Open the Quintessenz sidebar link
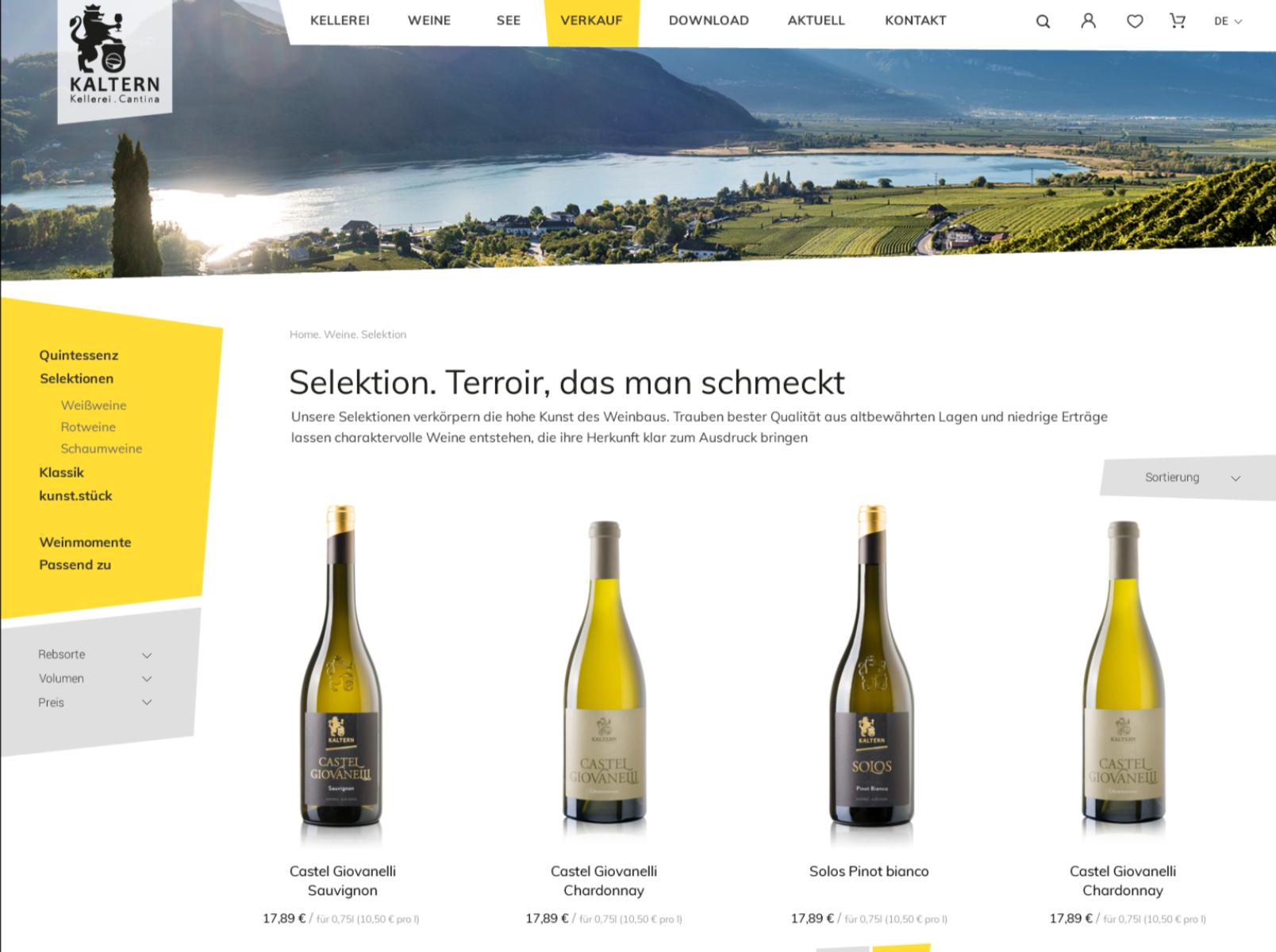The height and width of the screenshot is (952, 1276). tap(79, 355)
